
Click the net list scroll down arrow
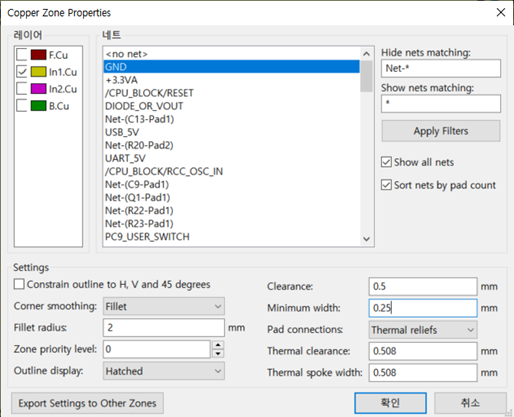click(x=367, y=239)
